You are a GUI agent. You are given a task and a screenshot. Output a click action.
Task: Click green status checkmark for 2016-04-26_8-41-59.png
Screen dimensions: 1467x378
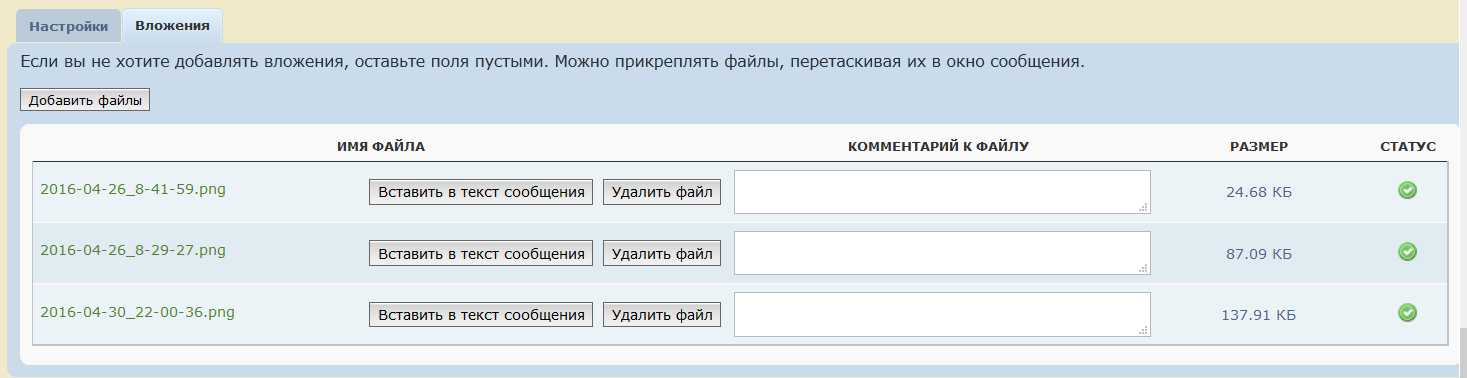tap(1407, 190)
